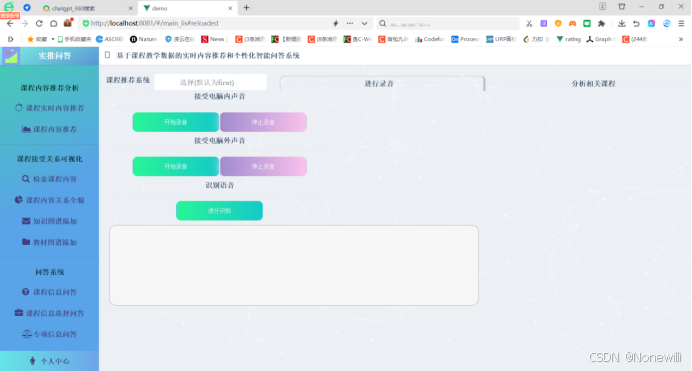Click the 收藏 star bookmark button
The width and height of the screenshot is (692, 371).
(37, 39)
